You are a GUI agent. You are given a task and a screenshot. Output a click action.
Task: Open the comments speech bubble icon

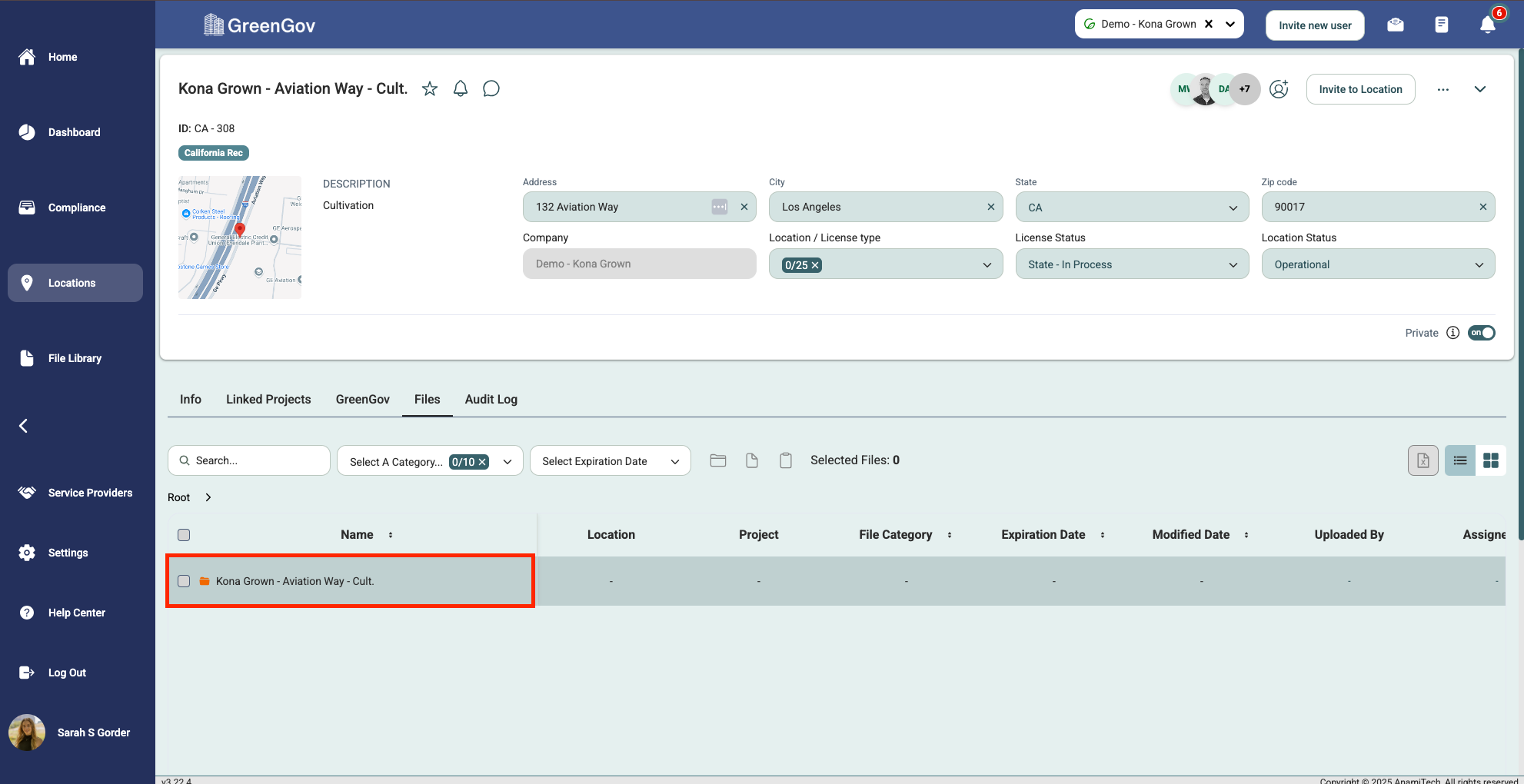click(x=491, y=89)
